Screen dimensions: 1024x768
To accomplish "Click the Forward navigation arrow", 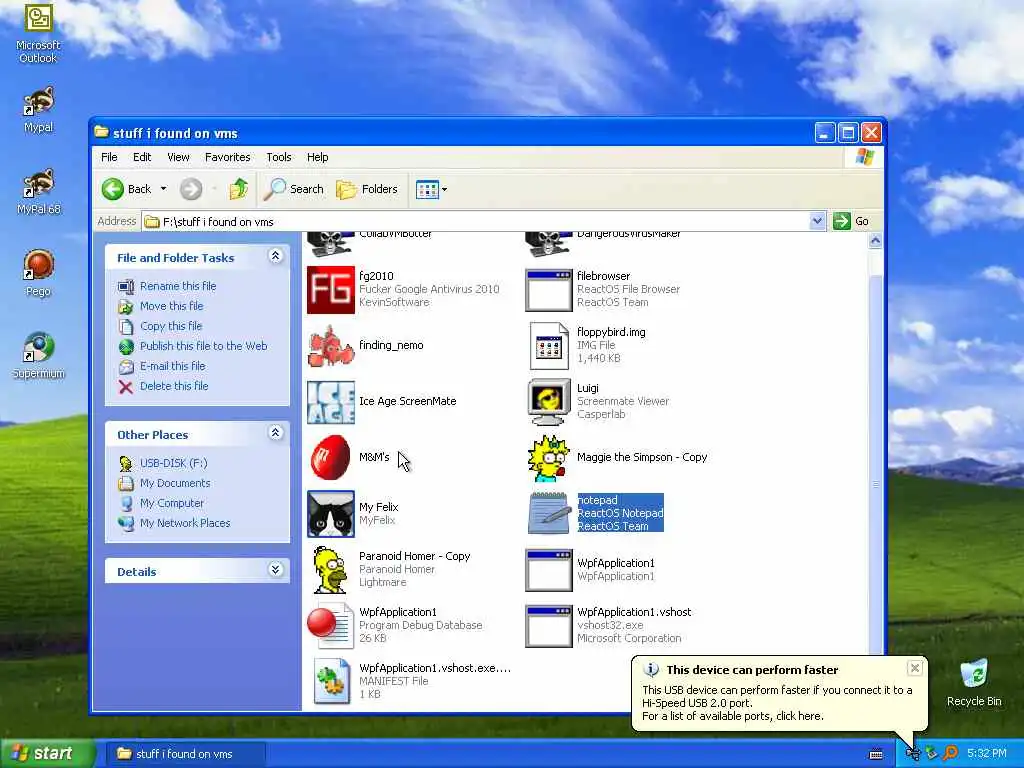I will coord(191,189).
